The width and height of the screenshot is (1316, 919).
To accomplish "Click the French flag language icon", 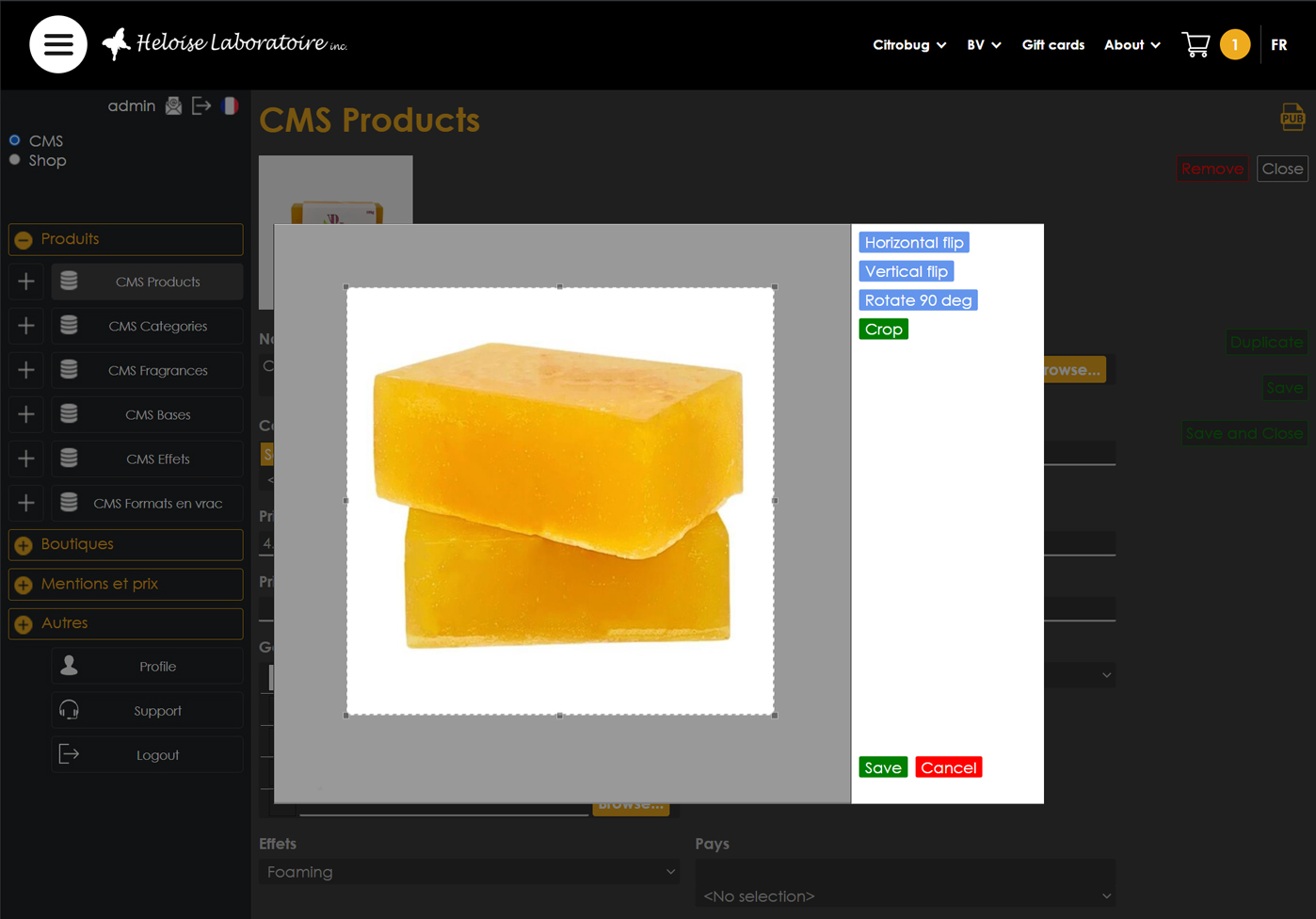I will tap(230, 105).
